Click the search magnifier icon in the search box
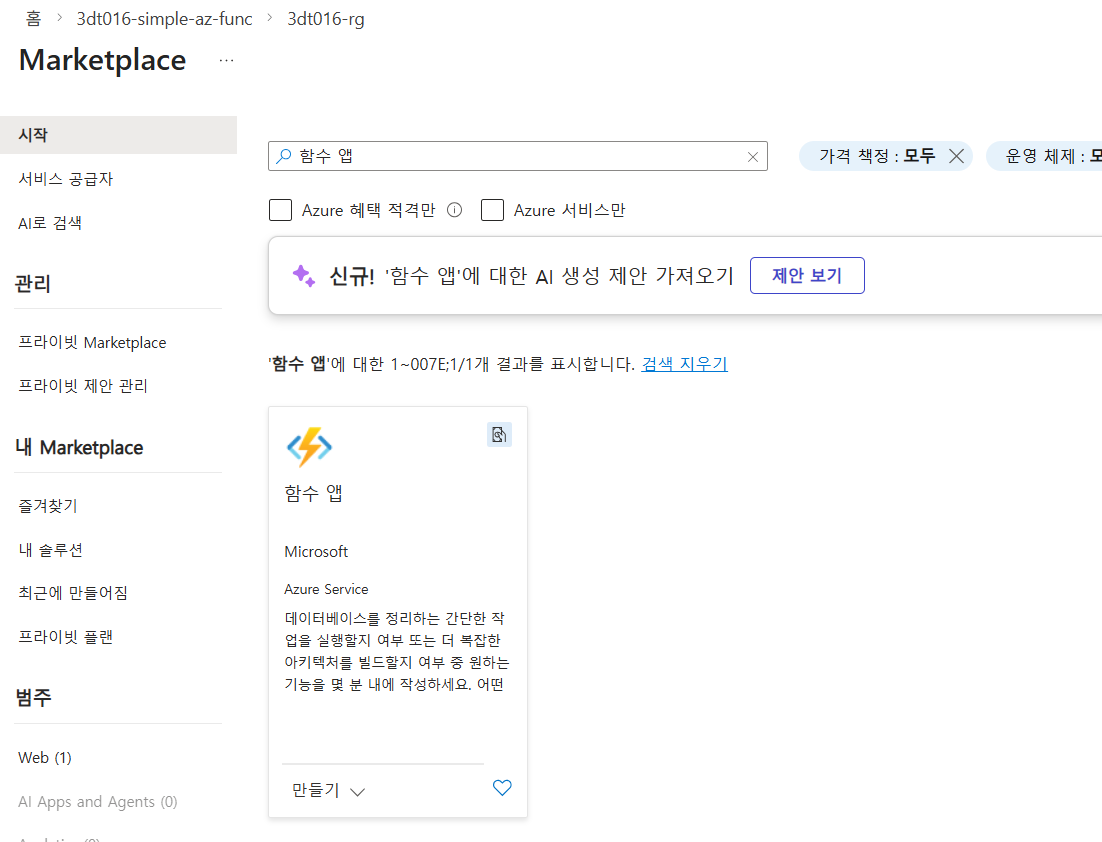Viewport: 1102px width, 842px height. (284, 156)
